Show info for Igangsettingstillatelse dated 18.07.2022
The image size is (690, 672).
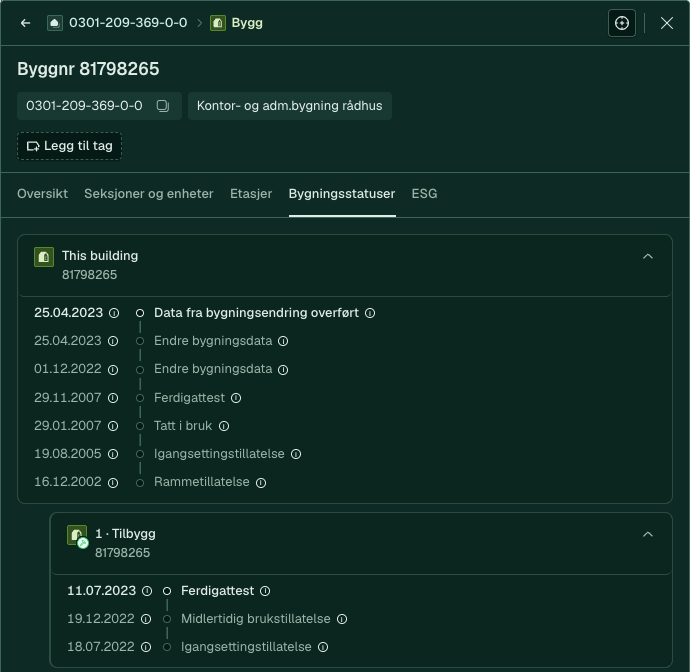pos(323,647)
